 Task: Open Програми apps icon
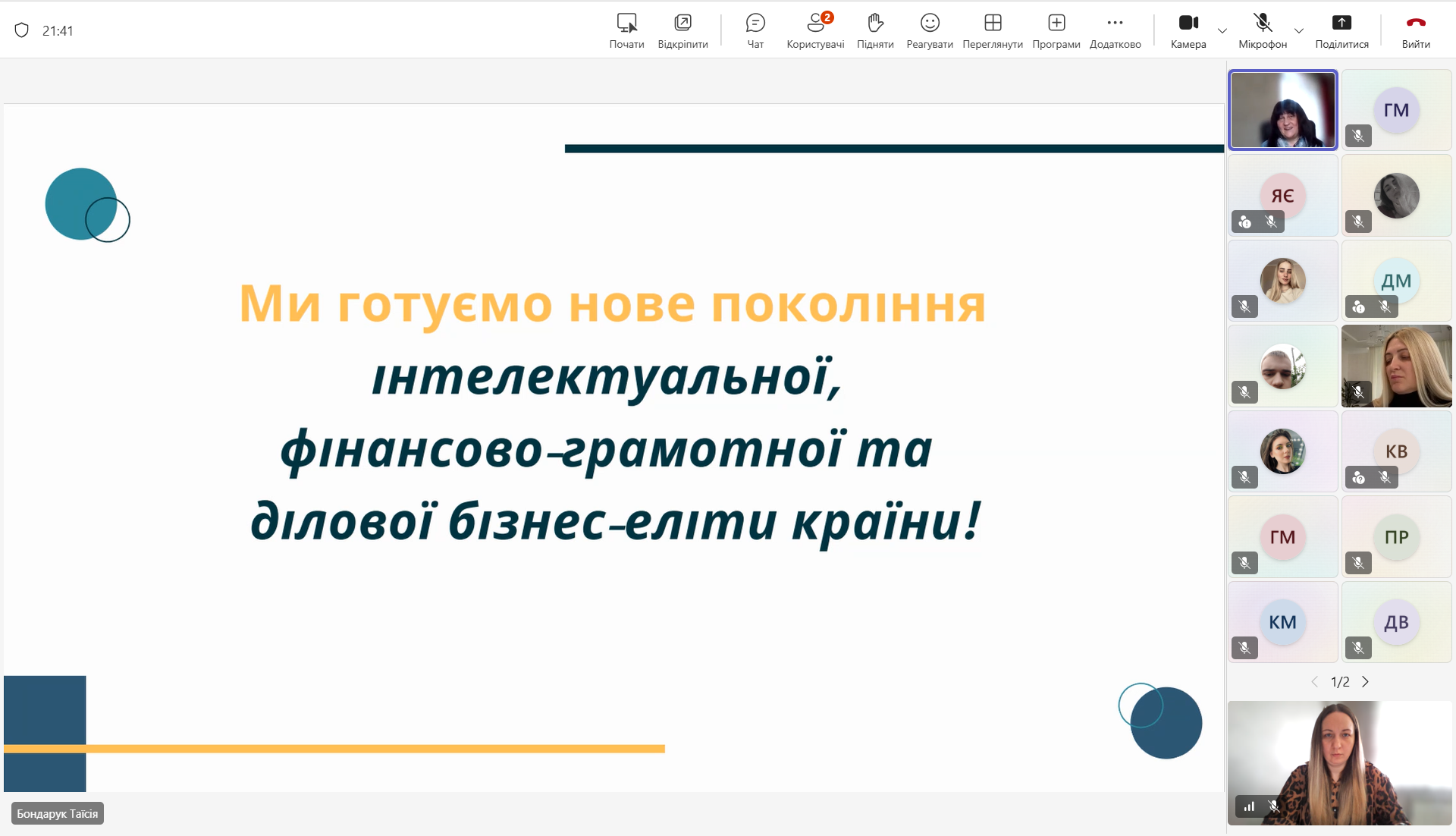click(x=1056, y=30)
